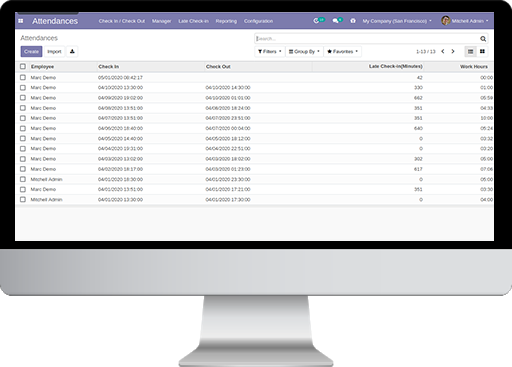Open the Filters dropdown
This screenshot has height=367, width=512.
270,51
